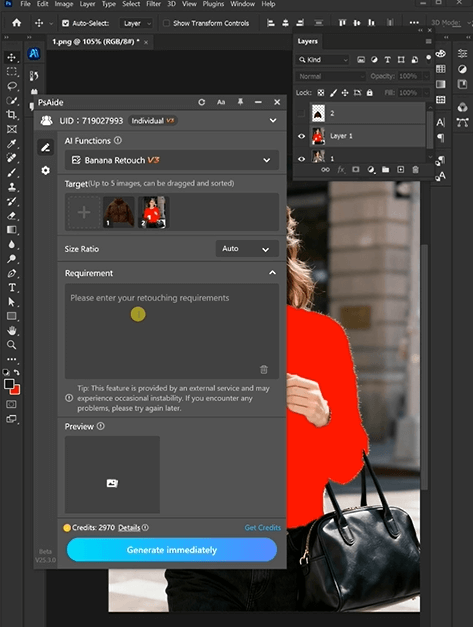Open the Normal blending mode dropdown
The height and width of the screenshot is (627, 473).
click(x=330, y=76)
